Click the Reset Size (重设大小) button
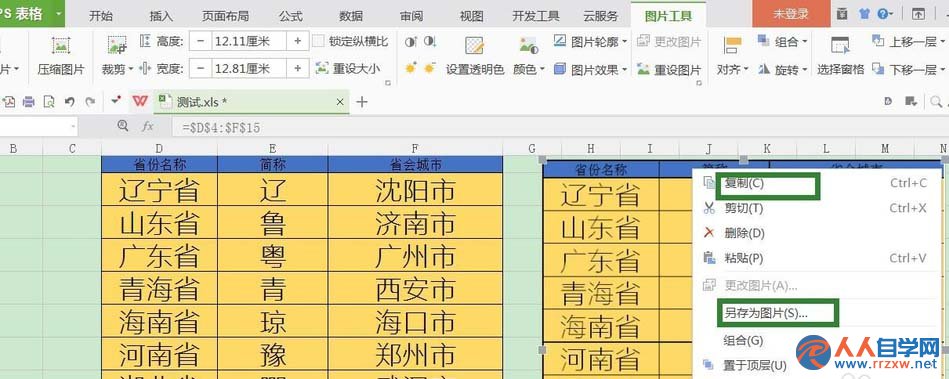This screenshot has width=949, height=379. coord(349,68)
